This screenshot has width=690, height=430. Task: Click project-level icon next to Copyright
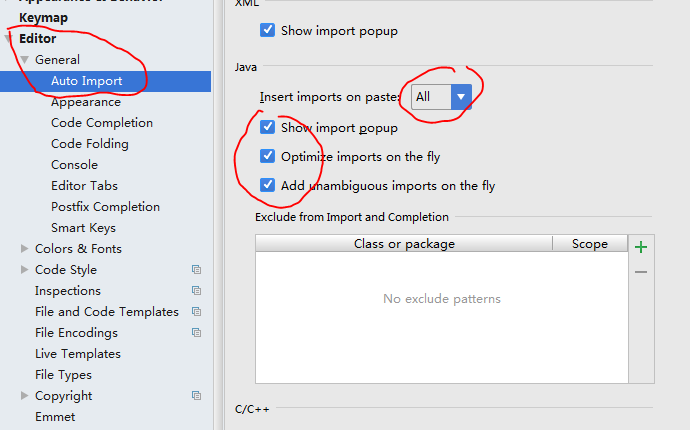pyautogui.click(x=197, y=396)
